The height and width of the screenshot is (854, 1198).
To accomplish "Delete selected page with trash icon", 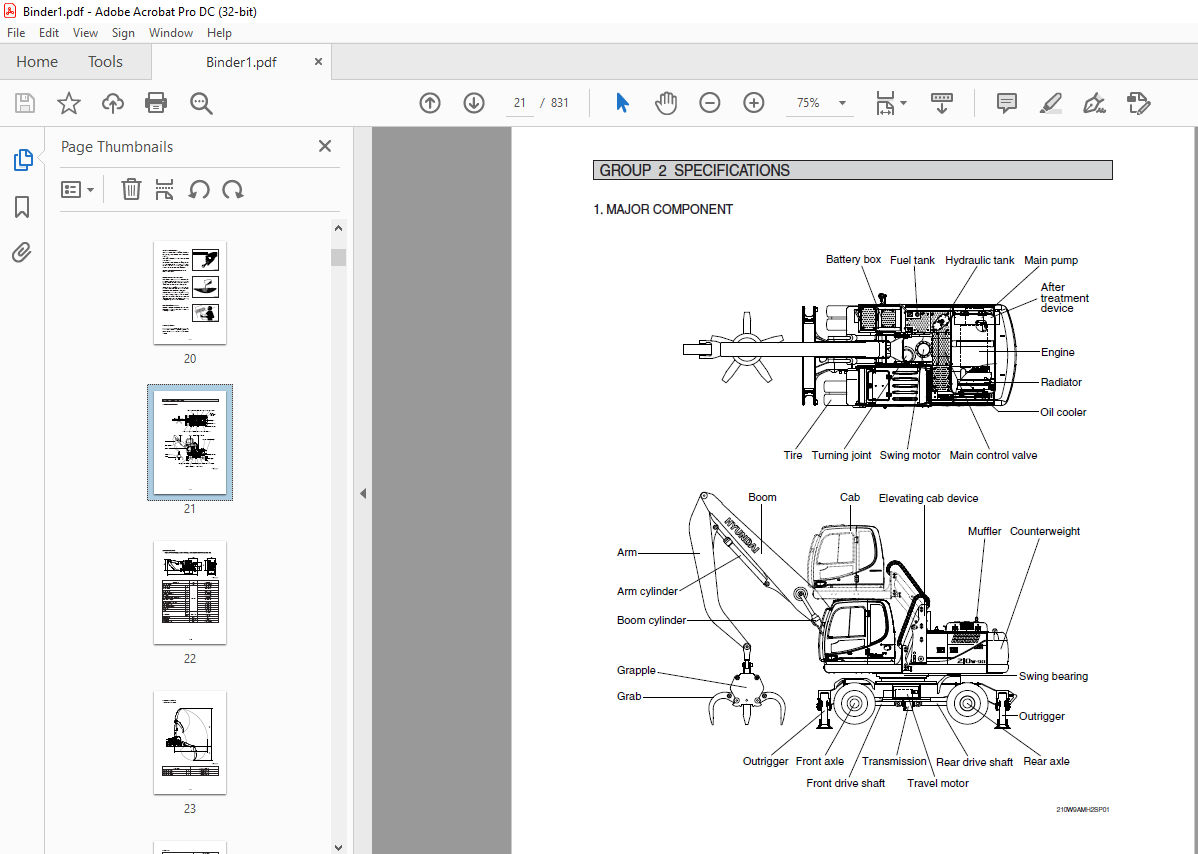I will (x=131, y=189).
